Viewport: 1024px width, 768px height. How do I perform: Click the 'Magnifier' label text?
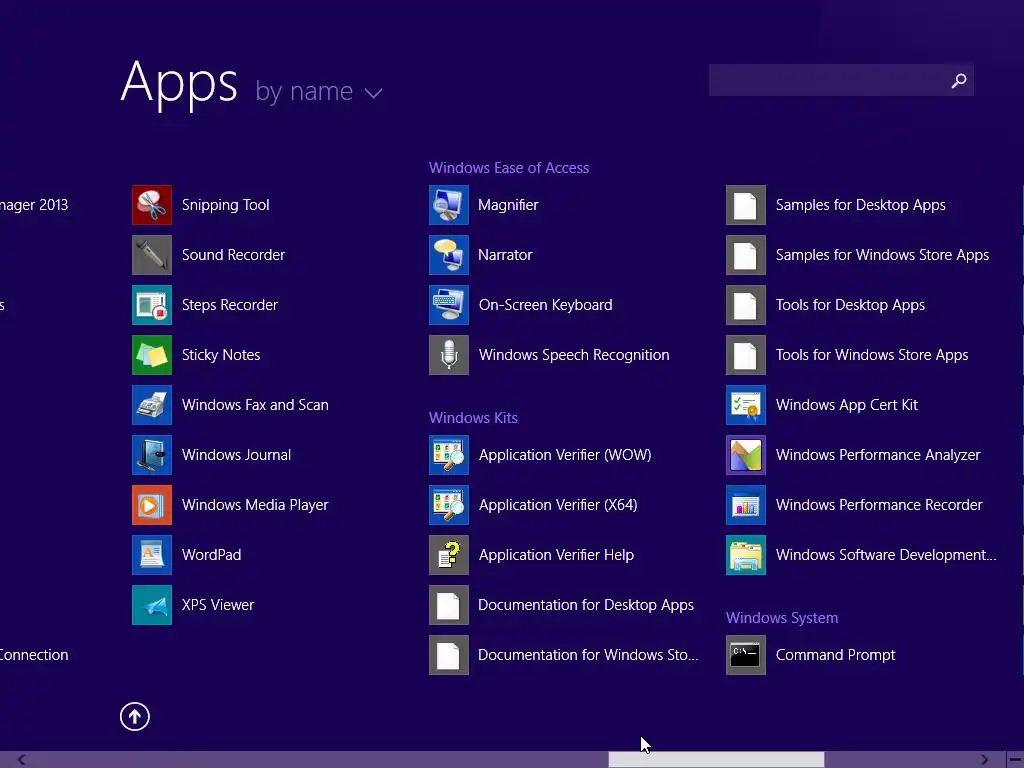point(508,205)
